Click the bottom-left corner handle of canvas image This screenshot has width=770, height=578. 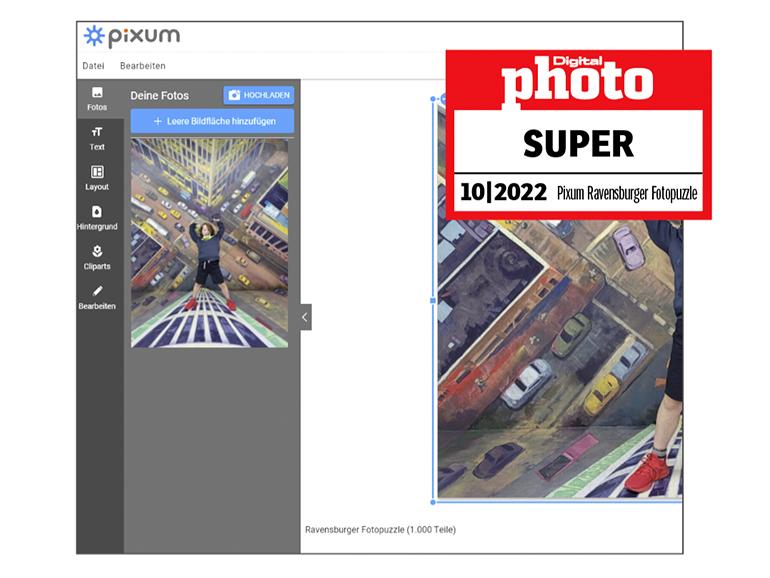pos(433,502)
